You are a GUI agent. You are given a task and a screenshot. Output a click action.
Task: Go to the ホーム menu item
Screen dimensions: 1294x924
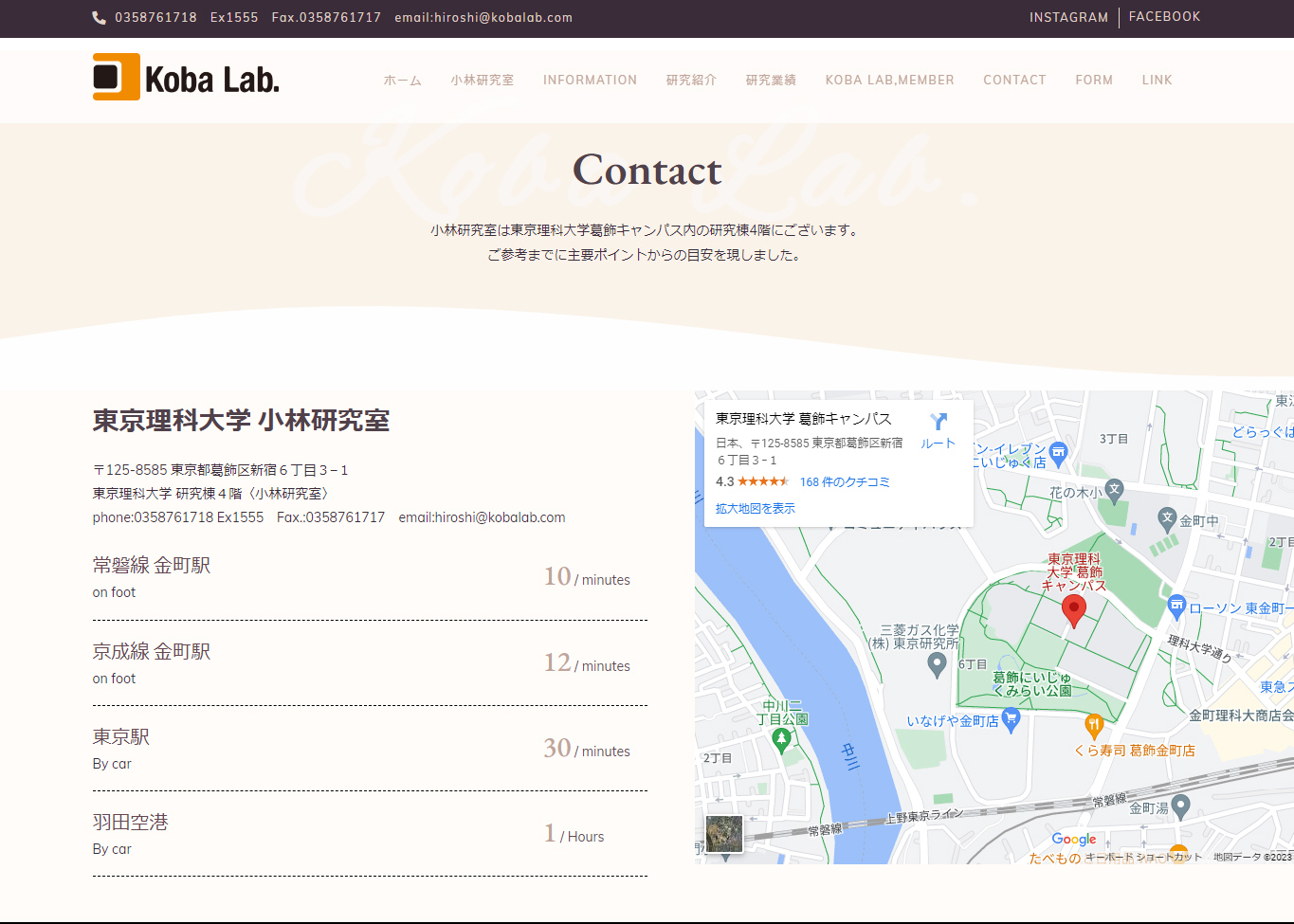402,81
